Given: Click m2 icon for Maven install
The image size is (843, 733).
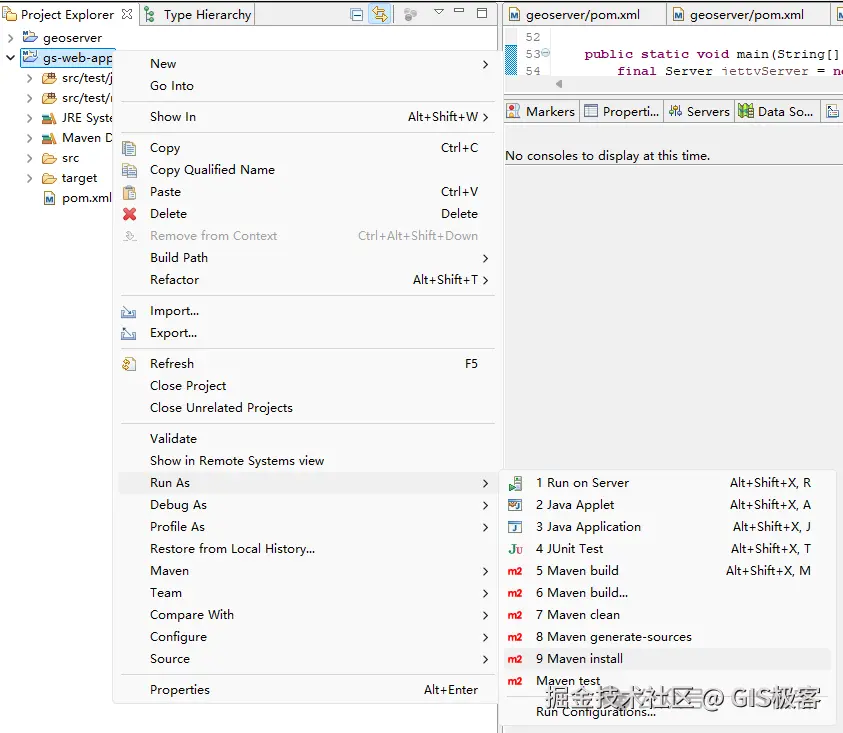Looking at the screenshot, I should point(515,659).
